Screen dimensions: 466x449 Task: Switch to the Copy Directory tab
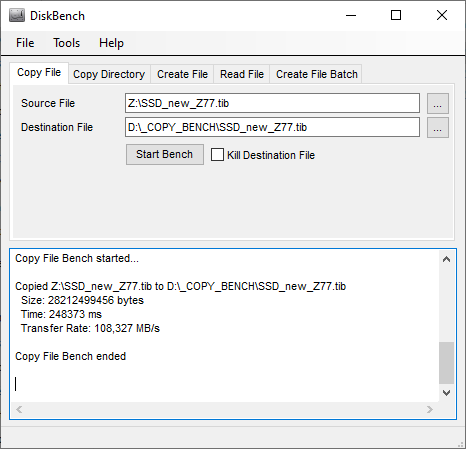[x=109, y=74]
